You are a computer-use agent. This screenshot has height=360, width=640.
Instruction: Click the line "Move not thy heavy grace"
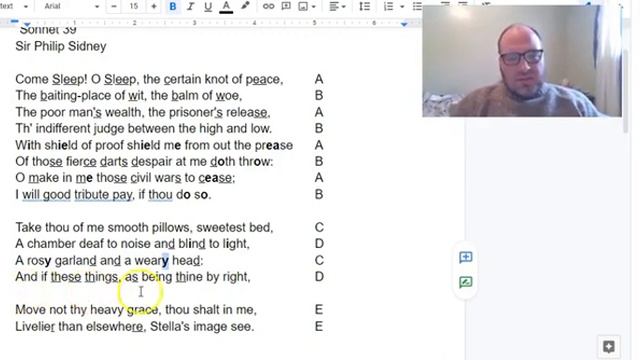coord(136,310)
